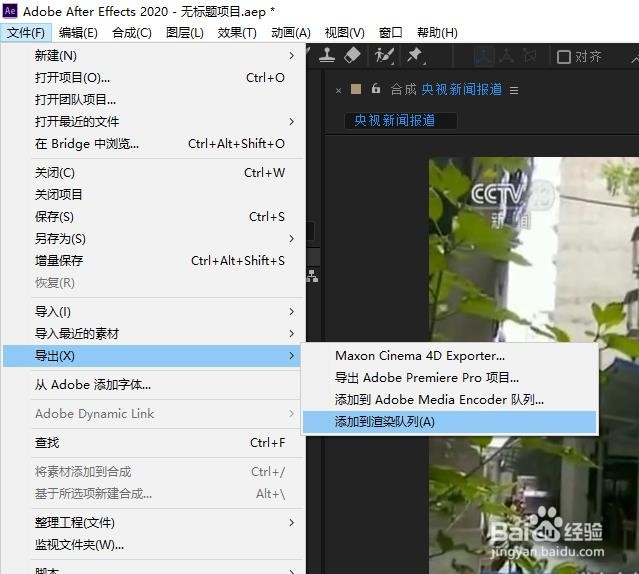Select the Puppet Pin tool
The width and height of the screenshot is (639, 574).
pos(416,55)
